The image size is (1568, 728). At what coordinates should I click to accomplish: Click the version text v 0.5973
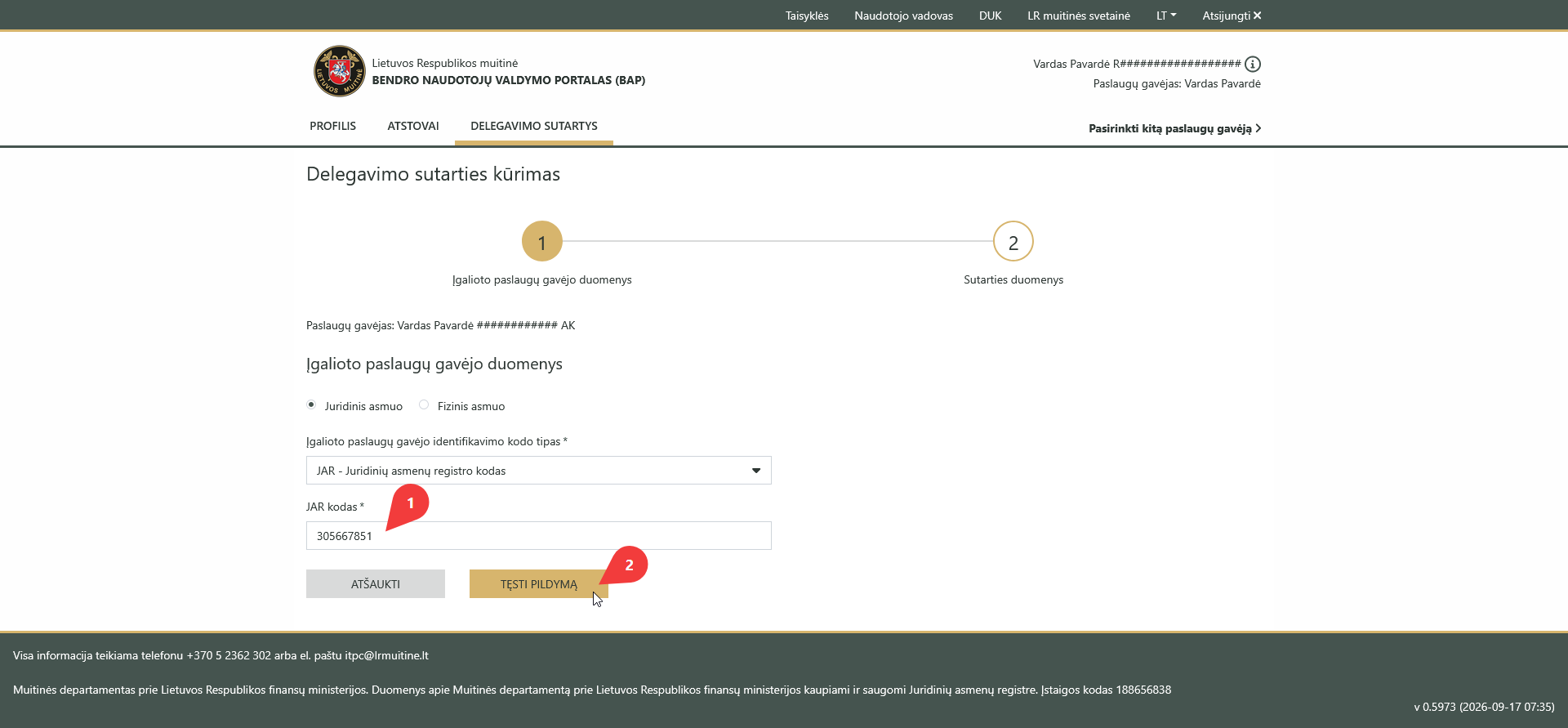[1484, 707]
